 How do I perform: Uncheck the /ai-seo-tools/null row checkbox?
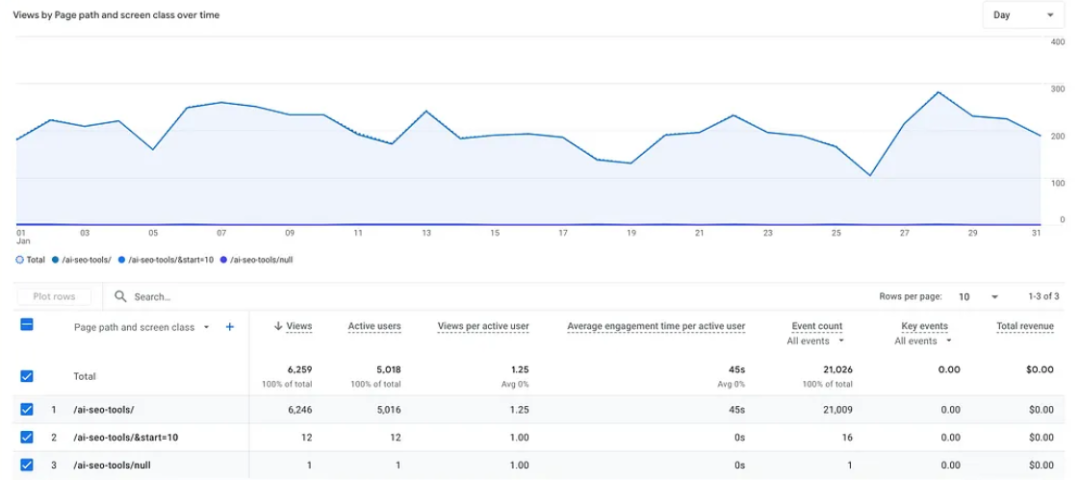click(27, 465)
